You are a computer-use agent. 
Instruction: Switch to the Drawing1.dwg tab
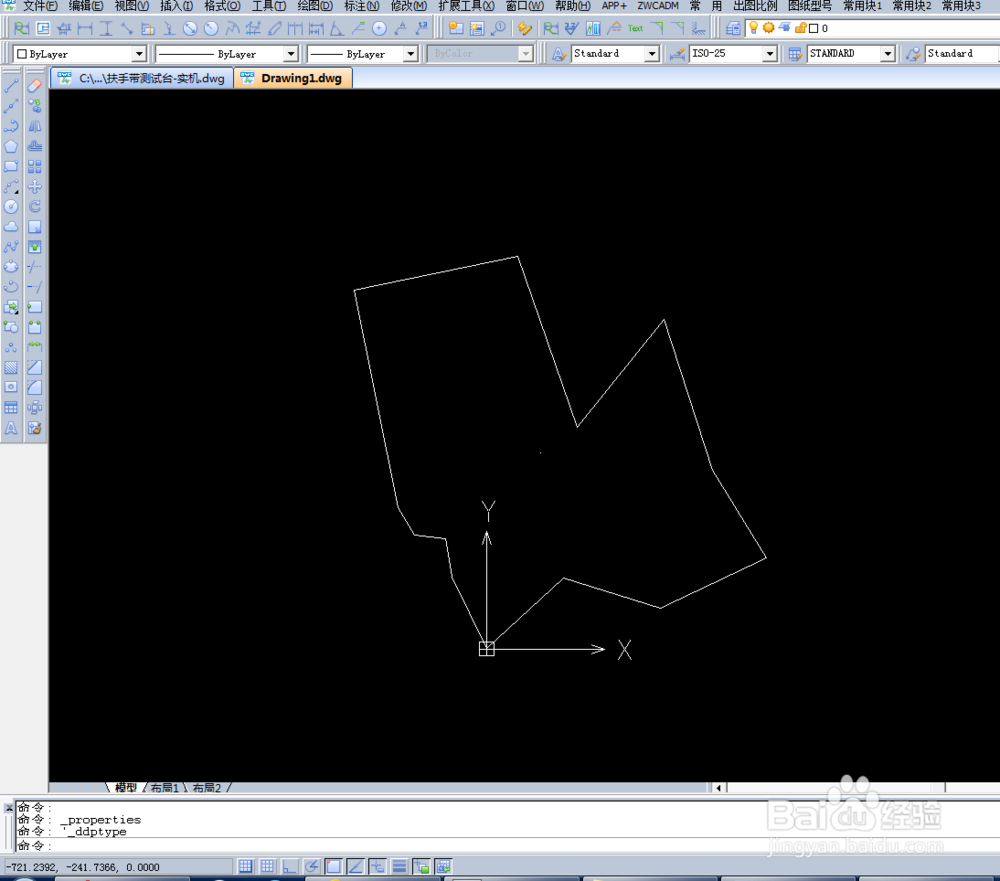point(293,78)
